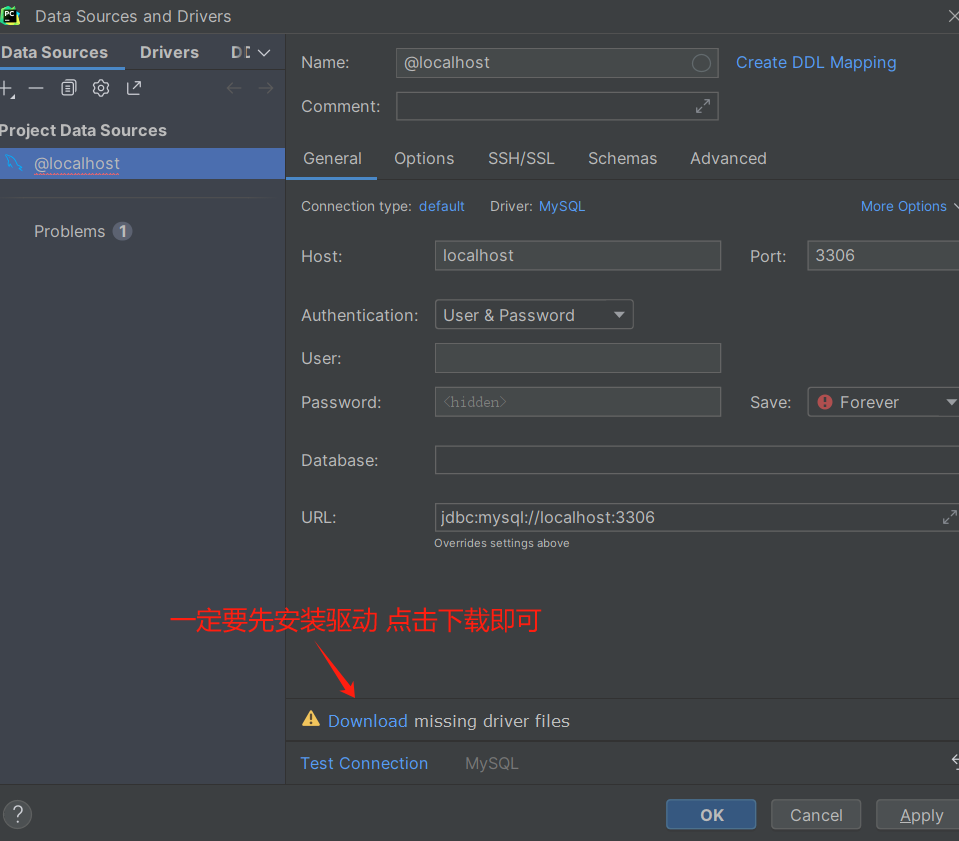
Task: Open the General tab
Action: (x=332, y=159)
